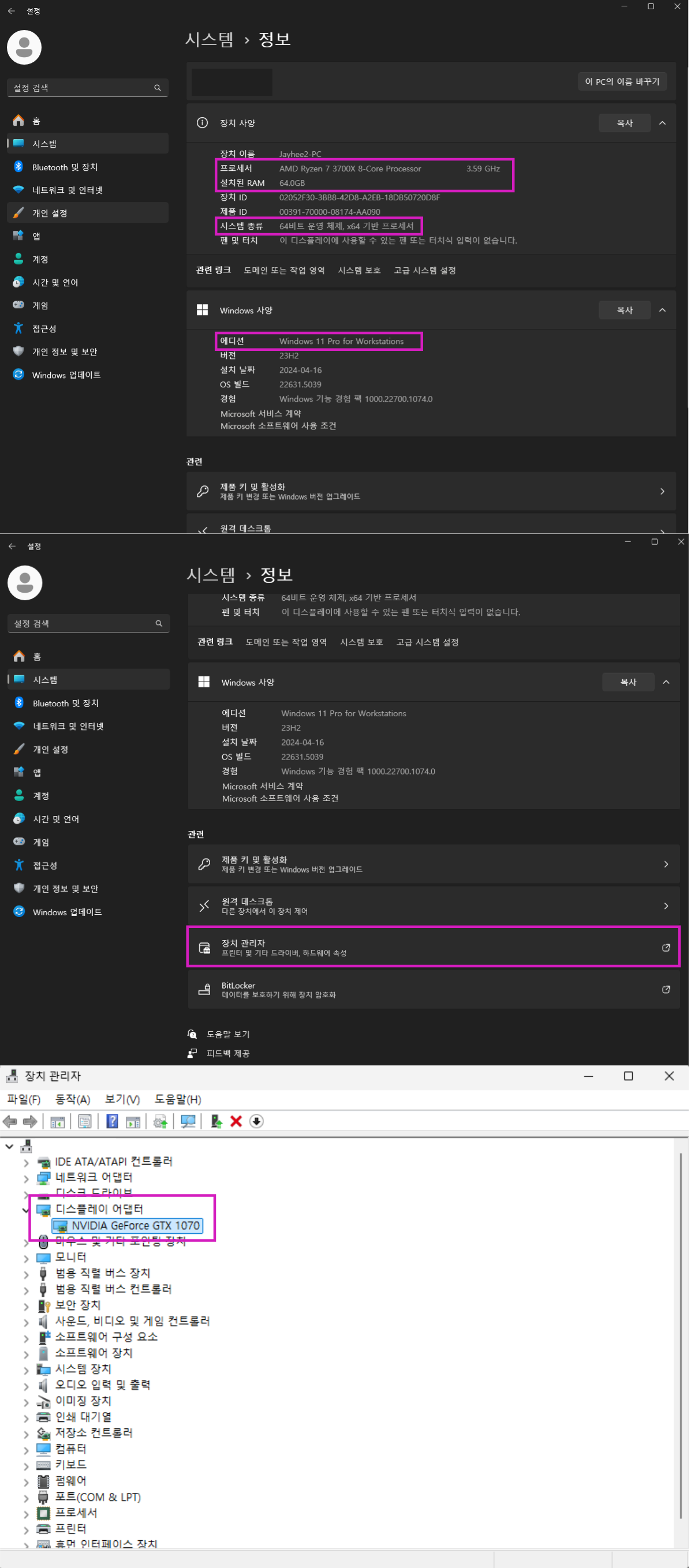Viewport: 695px width, 1568px height.
Task: Open the 파일(F) menu
Action: coord(24,1099)
